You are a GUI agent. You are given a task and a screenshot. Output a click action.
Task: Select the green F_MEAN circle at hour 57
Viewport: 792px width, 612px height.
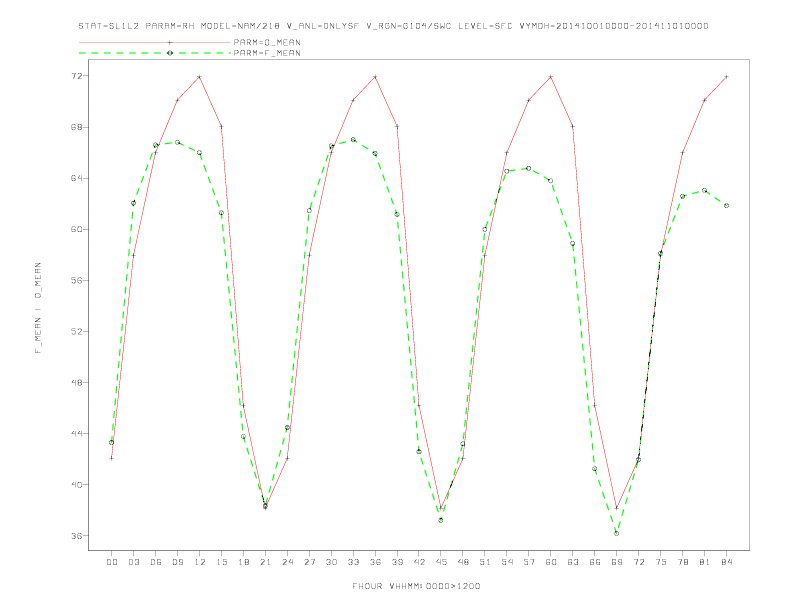point(529,168)
